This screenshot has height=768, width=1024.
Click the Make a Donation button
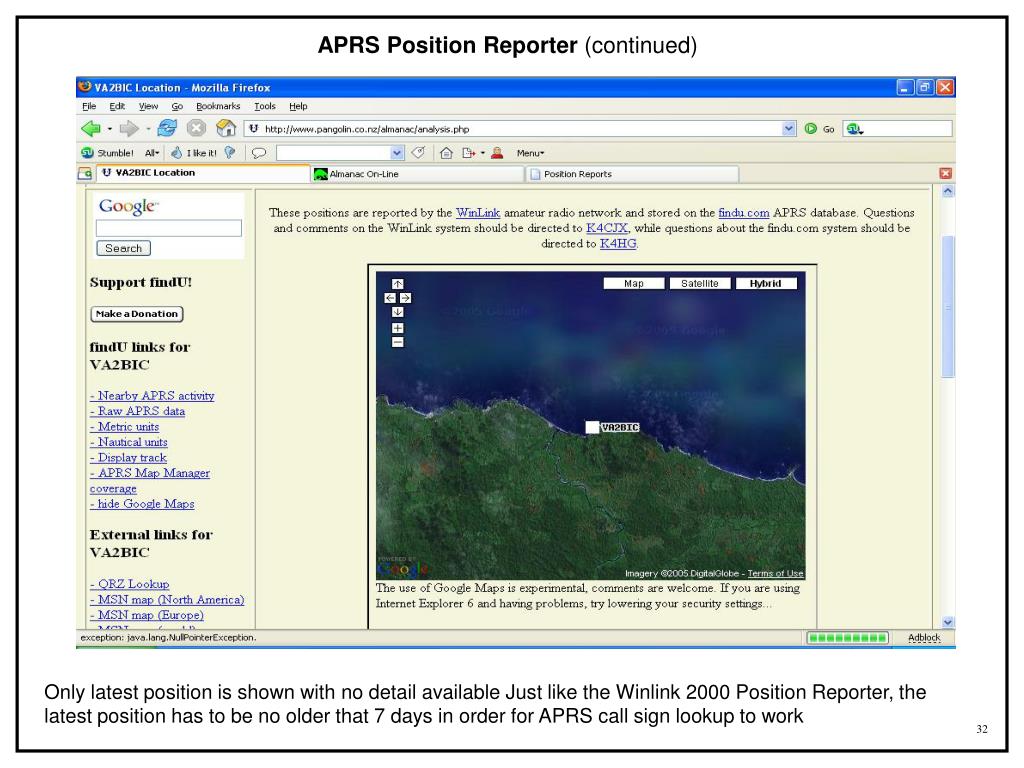pos(136,314)
